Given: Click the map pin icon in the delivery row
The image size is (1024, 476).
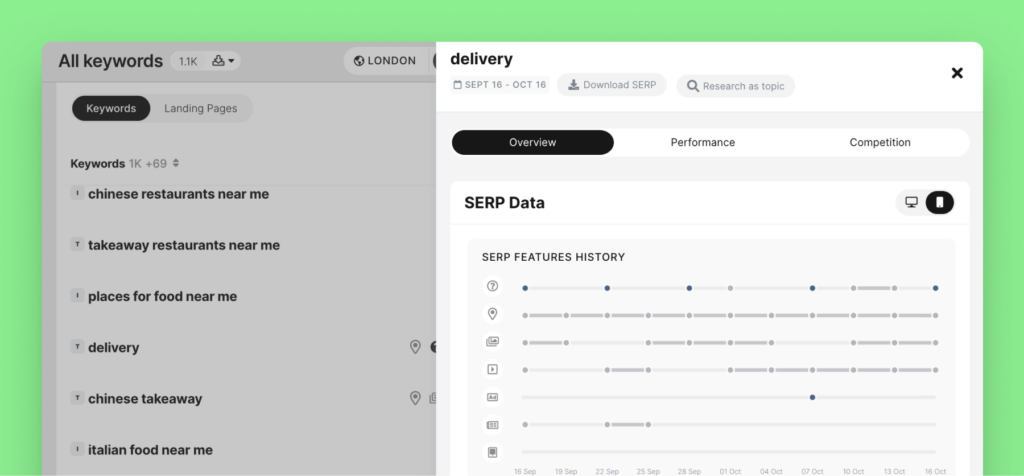Looking at the screenshot, I should point(415,347).
